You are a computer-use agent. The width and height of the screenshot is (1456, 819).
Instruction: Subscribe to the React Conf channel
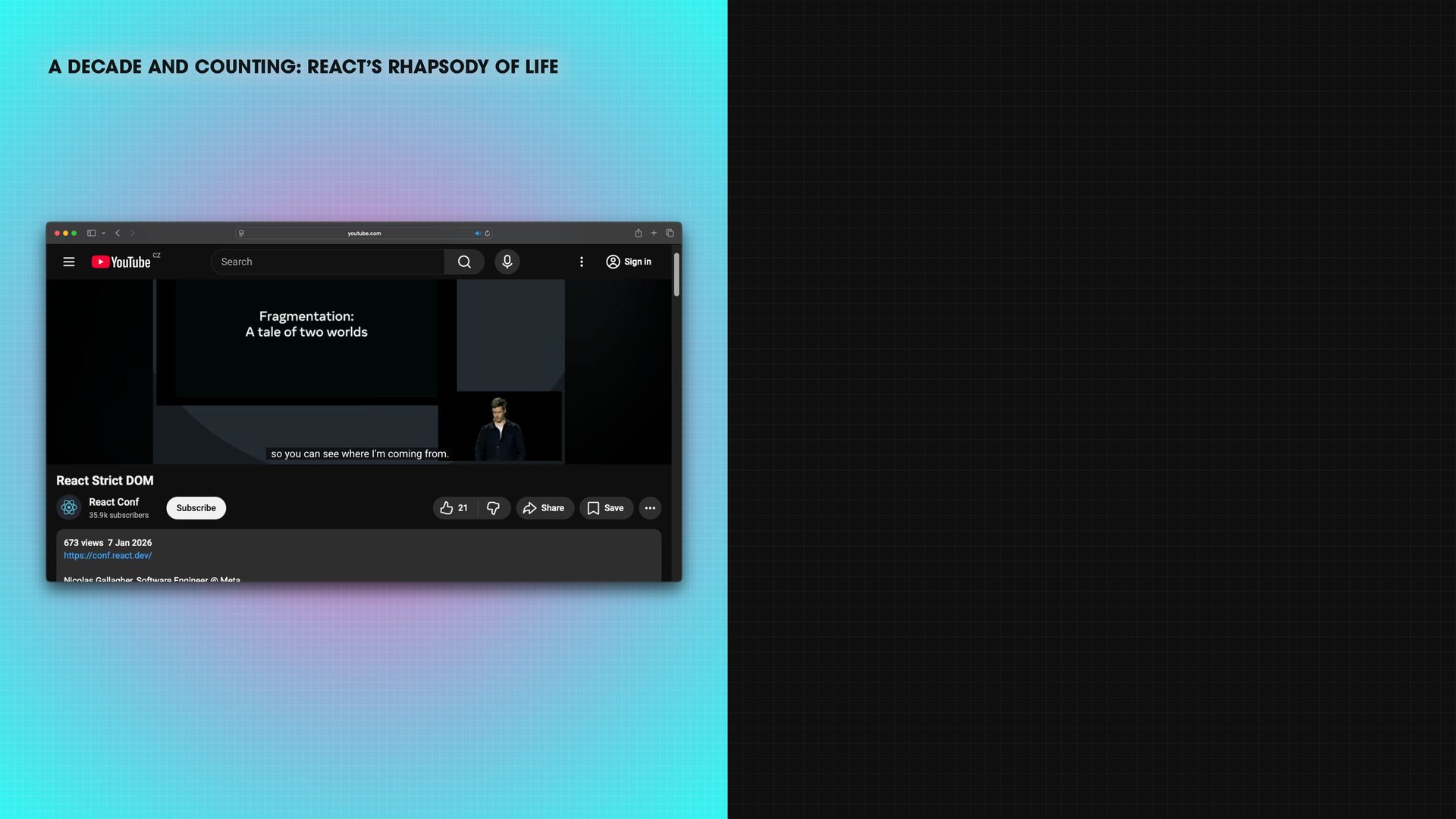pos(196,508)
